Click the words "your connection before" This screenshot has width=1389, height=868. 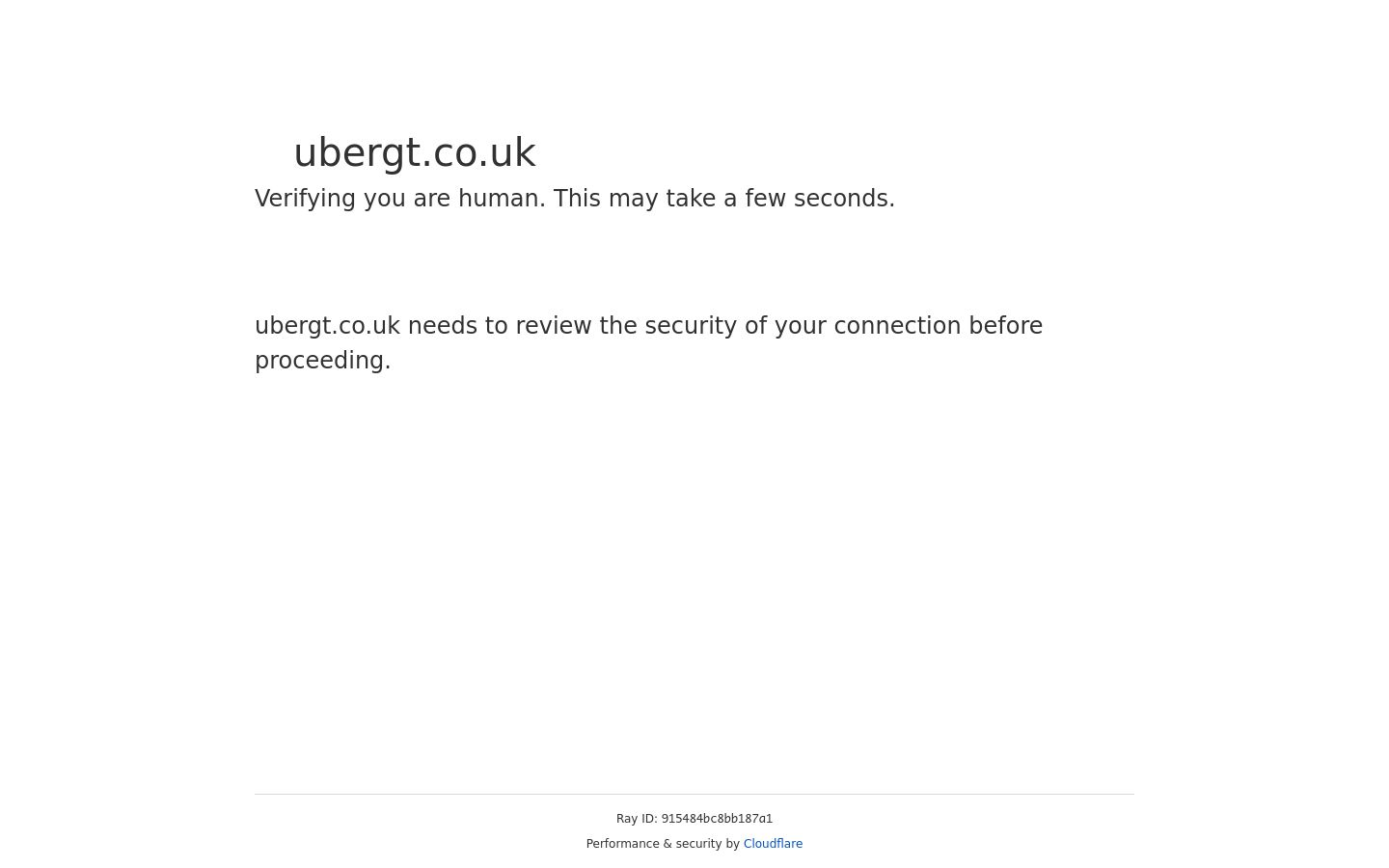(909, 326)
